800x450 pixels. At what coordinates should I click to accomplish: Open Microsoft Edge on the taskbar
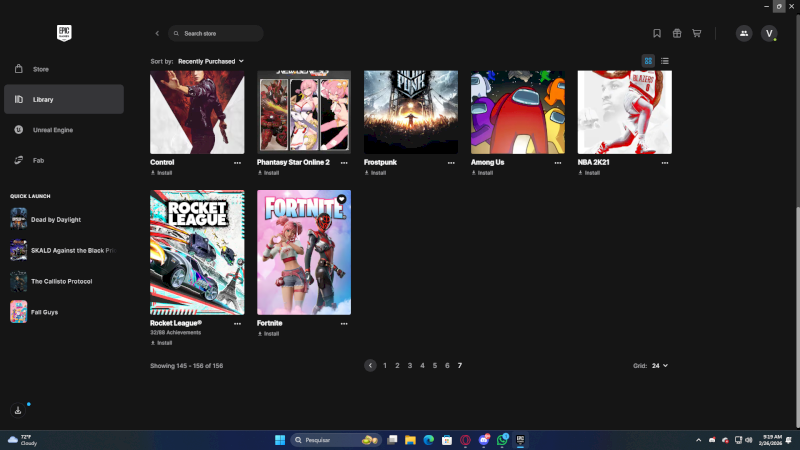click(x=429, y=440)
